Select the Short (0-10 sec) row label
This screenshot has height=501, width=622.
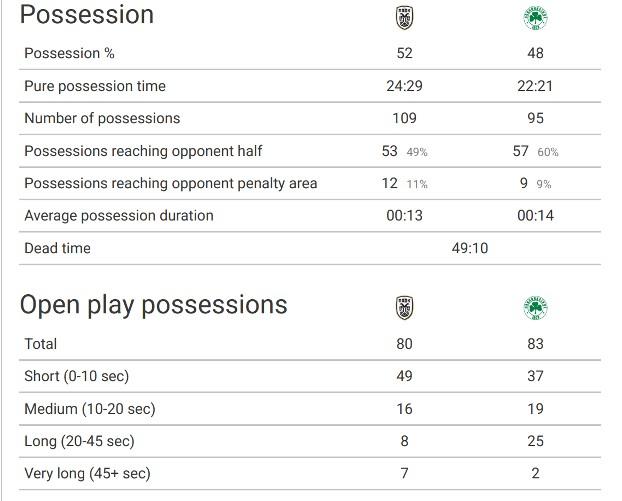click(77, 376)
